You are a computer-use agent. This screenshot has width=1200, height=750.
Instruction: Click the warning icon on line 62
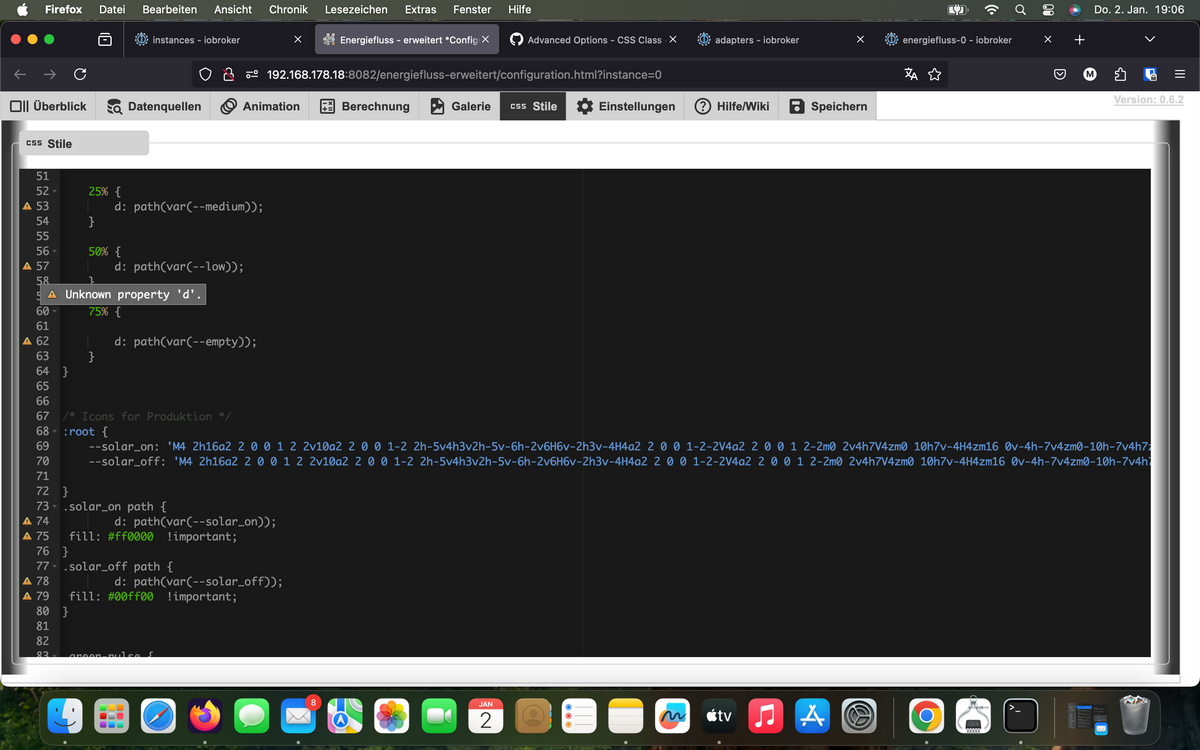(x=28, y=341)
